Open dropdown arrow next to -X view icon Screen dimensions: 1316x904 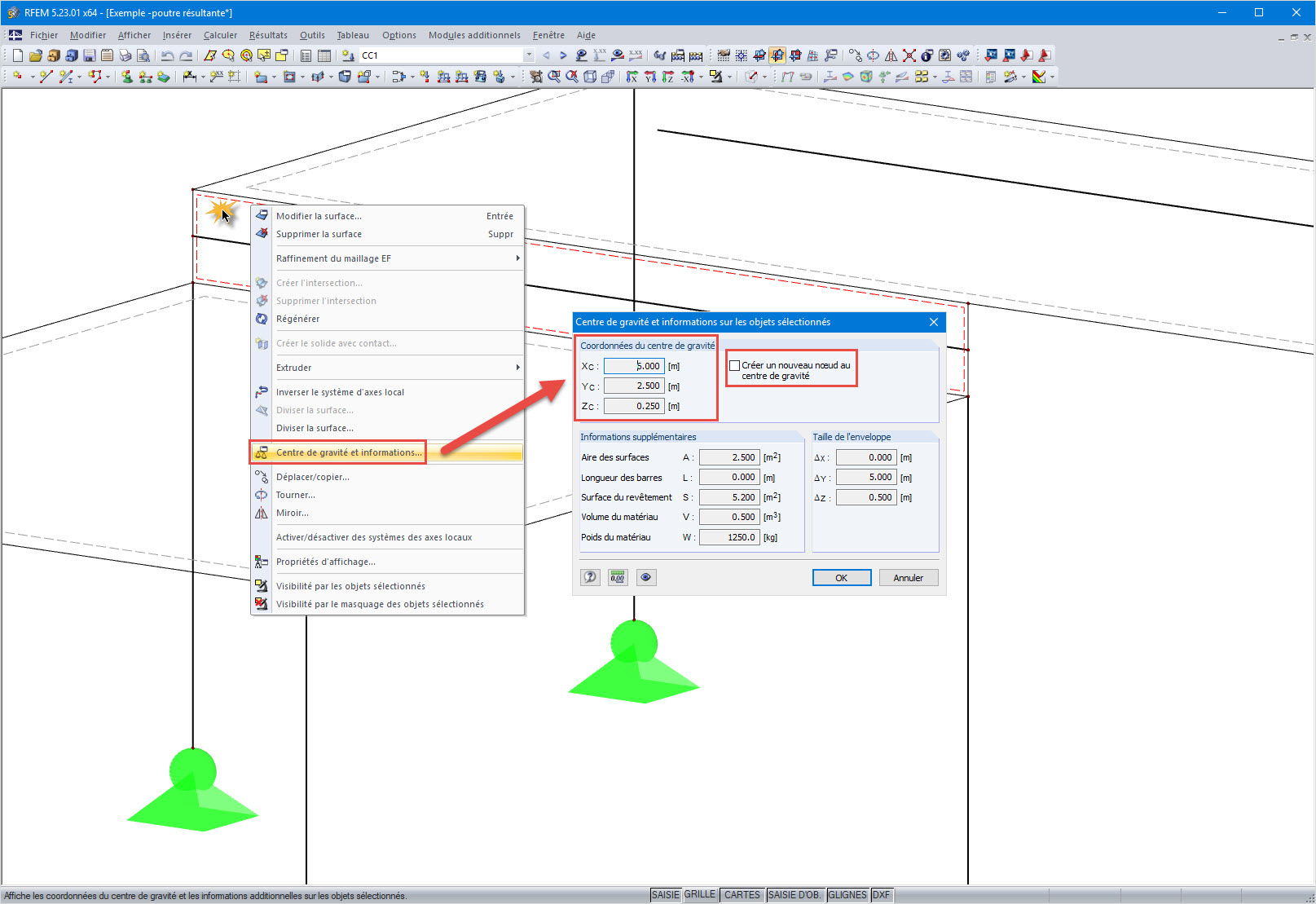[x=701, y=77]
